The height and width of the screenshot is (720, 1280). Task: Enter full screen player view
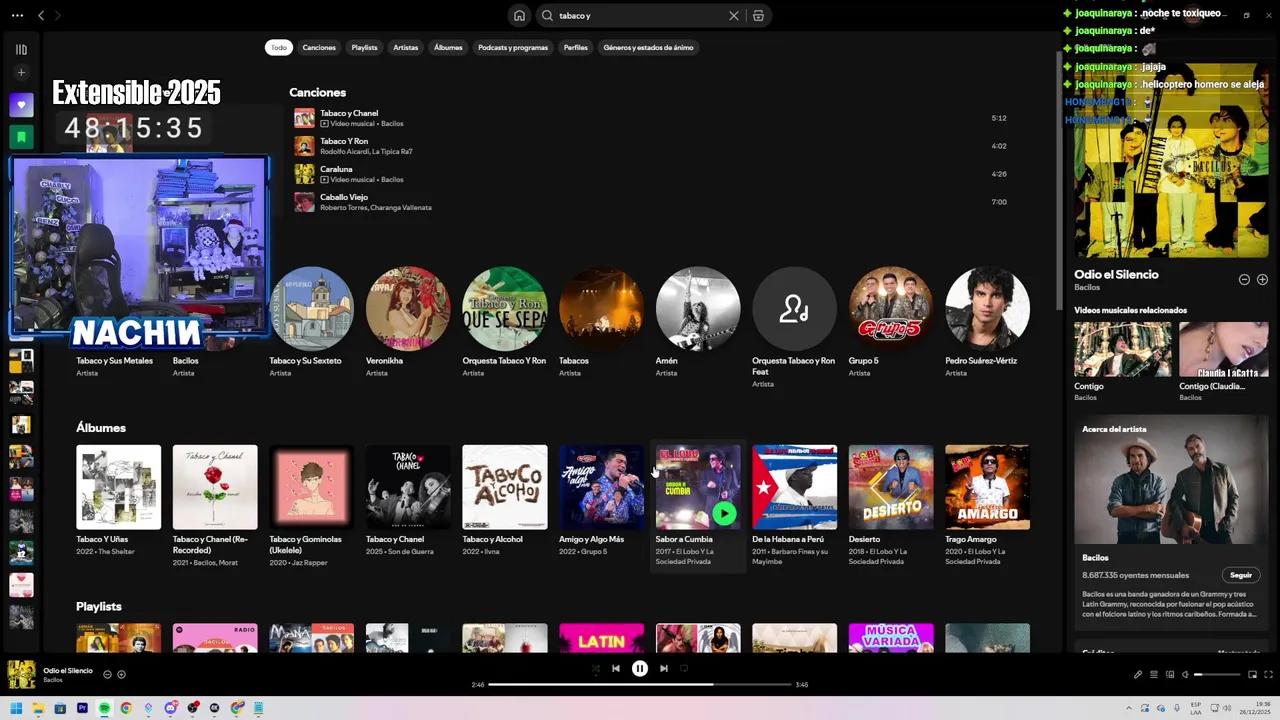pyautogui.click(x=1268, y=675)
